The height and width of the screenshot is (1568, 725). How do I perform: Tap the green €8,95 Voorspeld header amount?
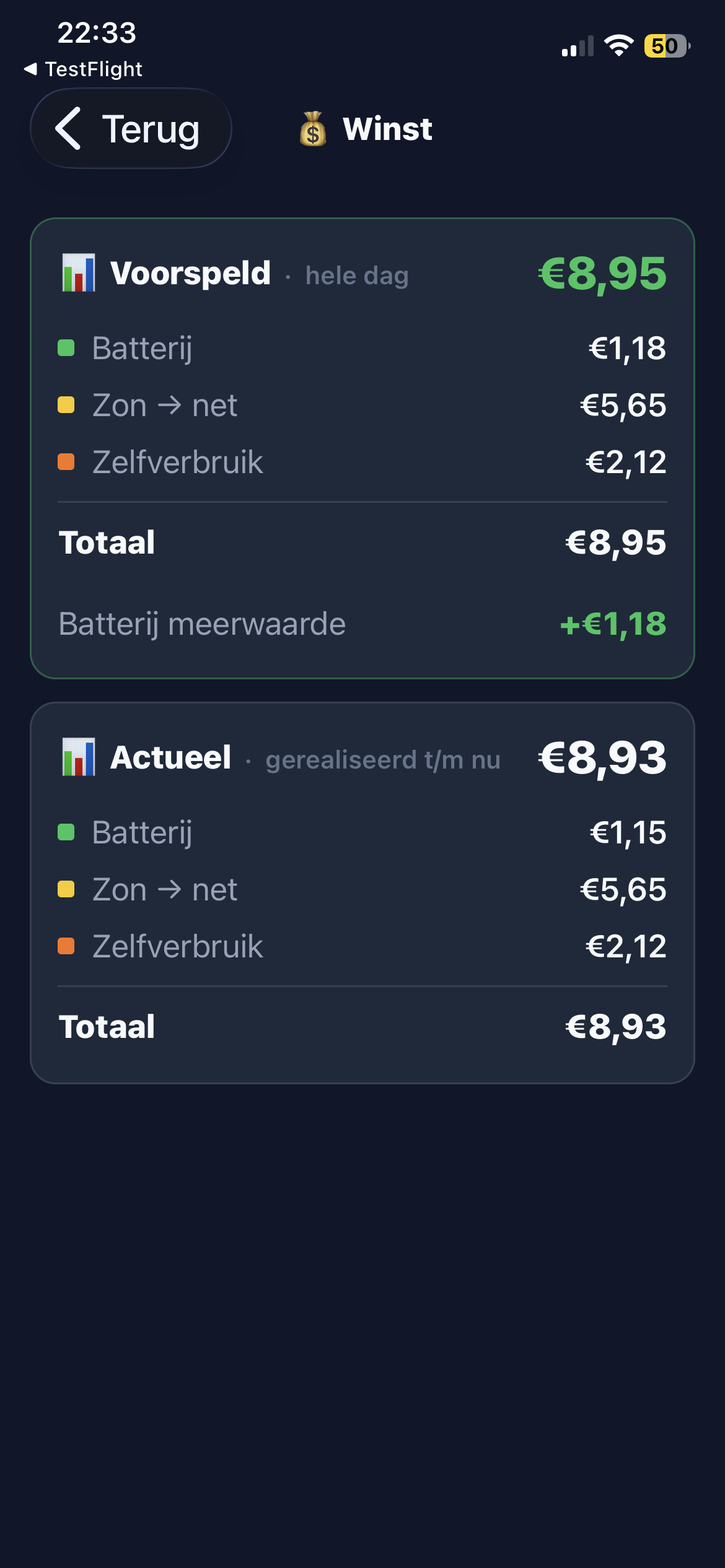602,273
